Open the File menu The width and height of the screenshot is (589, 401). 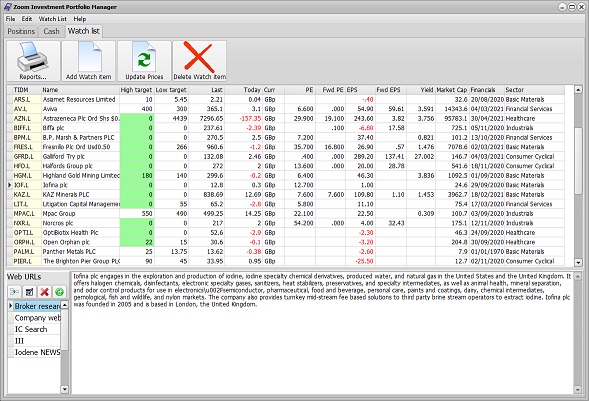coord(11,19)
